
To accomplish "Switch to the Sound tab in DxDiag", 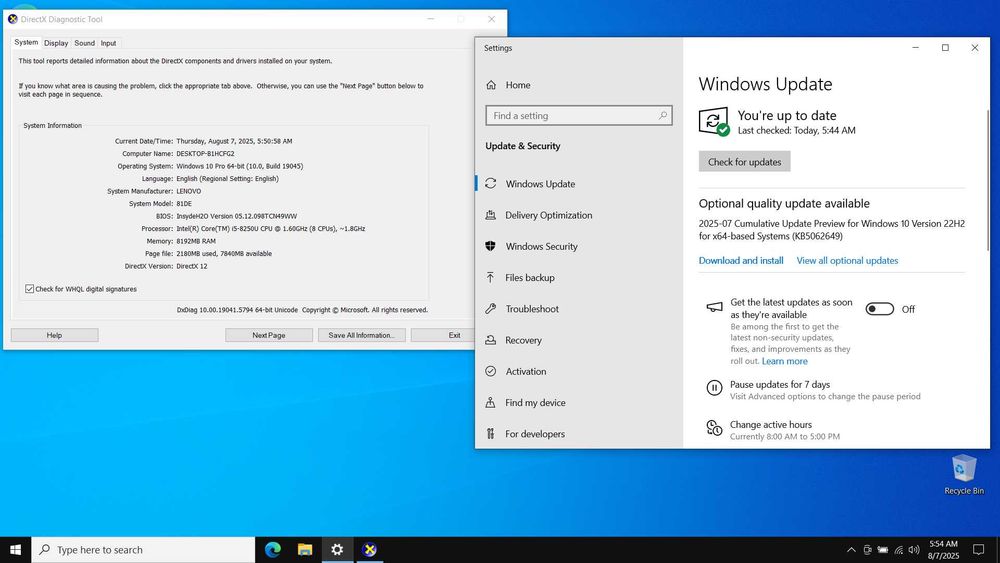I will [84, 43].
